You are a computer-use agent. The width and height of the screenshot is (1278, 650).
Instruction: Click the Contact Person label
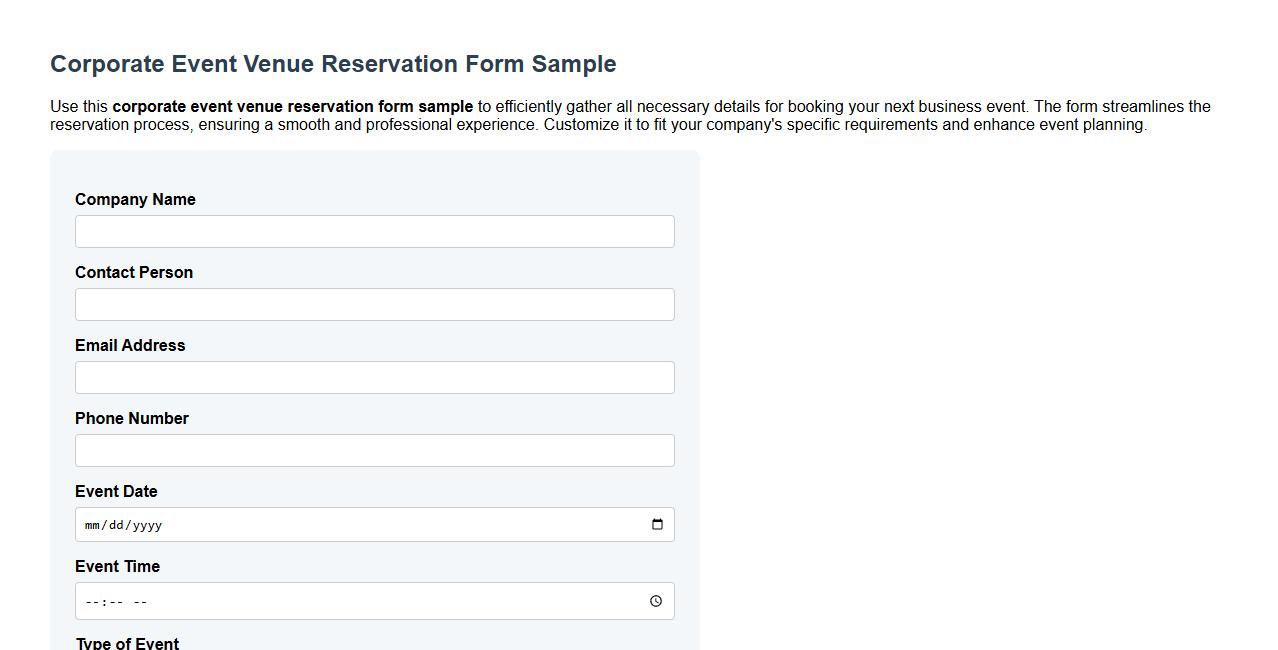tap(133, 272)
